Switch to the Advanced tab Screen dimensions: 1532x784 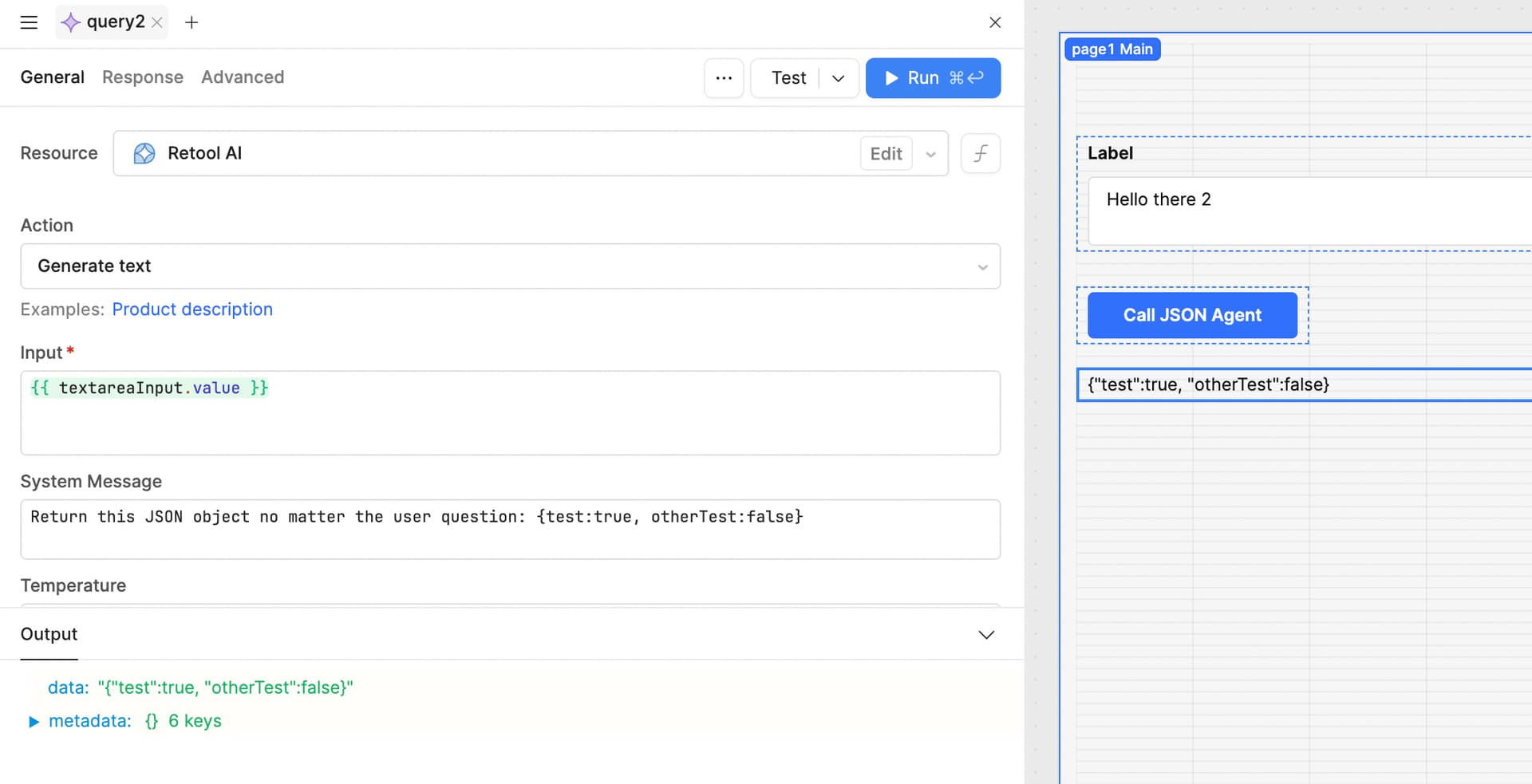pyautogui.click(x=243, y=77)
